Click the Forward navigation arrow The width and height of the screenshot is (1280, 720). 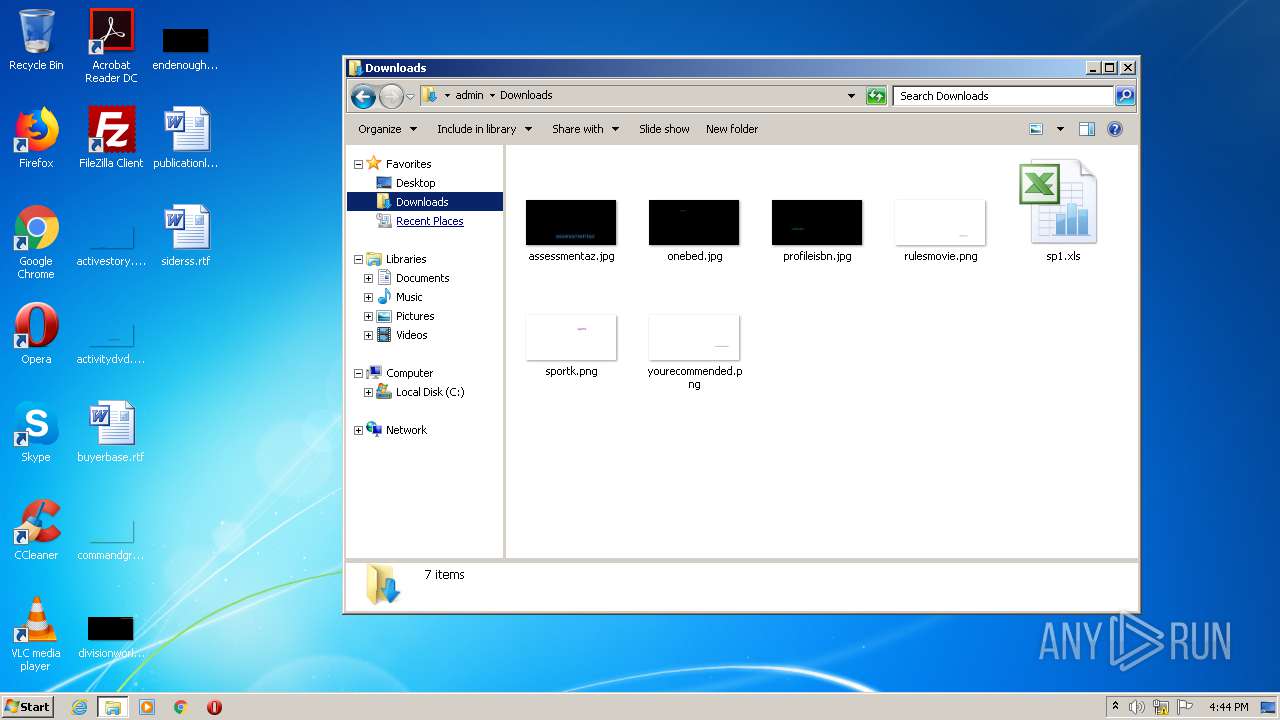click(x=391, y=96)
